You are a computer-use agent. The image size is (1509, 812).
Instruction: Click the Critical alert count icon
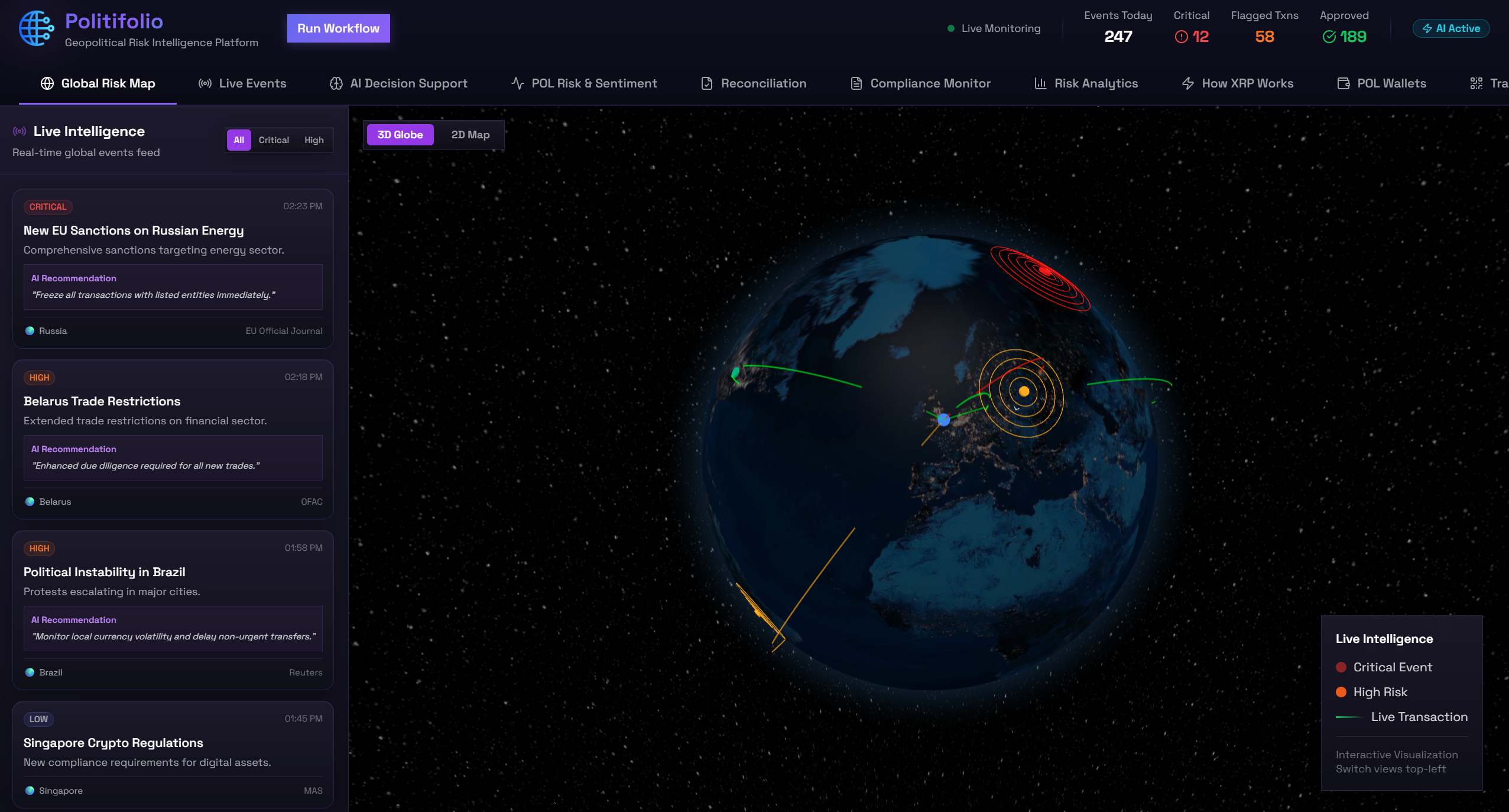point(1181,37)
